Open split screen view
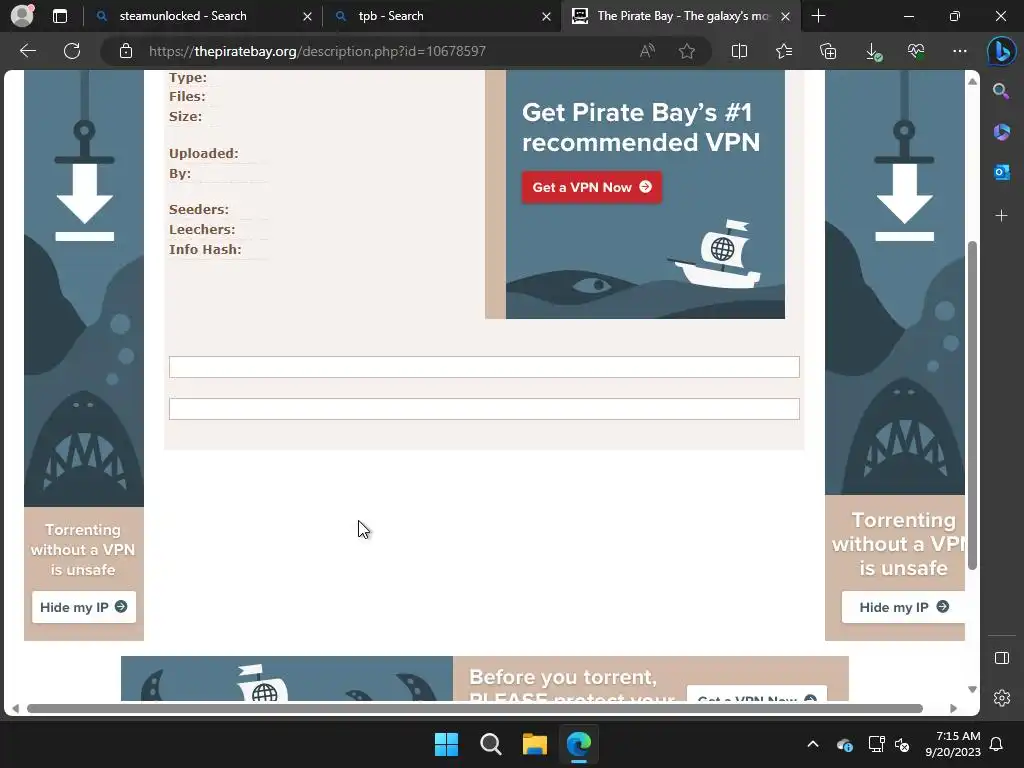The image size is (1024, 768). (x=739, y=51)
